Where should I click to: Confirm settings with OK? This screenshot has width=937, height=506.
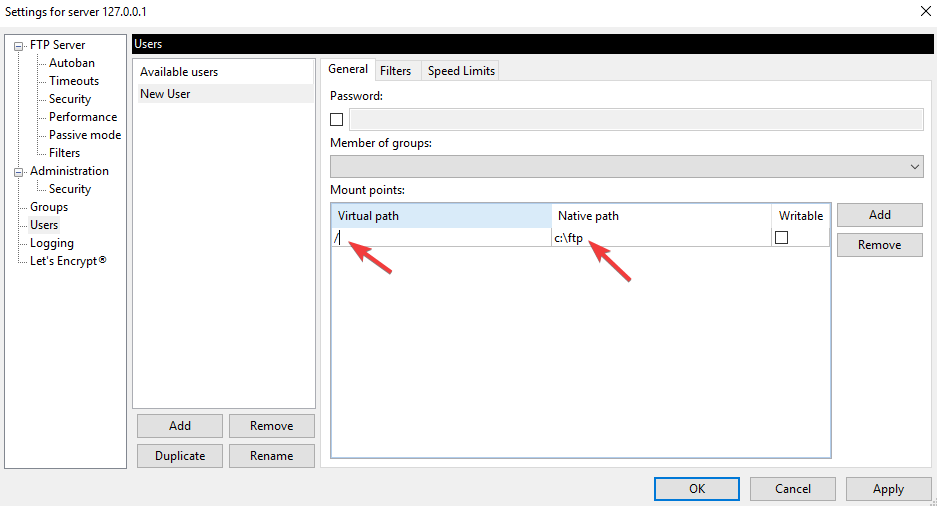697,489
